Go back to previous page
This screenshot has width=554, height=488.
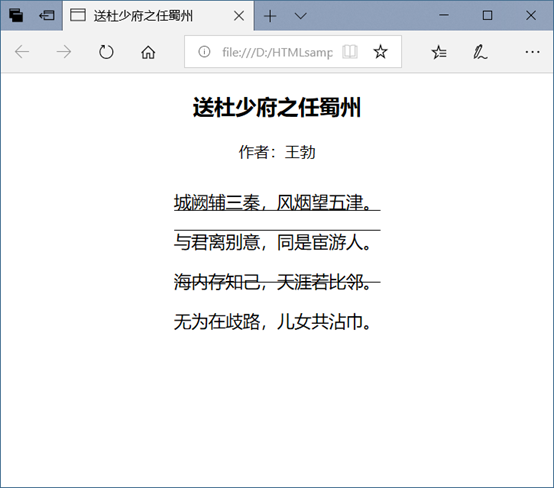[x=22, y=52]
